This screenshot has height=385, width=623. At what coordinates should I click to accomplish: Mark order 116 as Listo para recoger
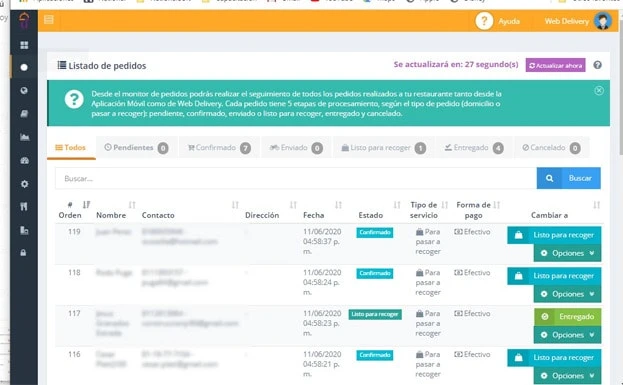pyautogui.click(x=554, y=358)
